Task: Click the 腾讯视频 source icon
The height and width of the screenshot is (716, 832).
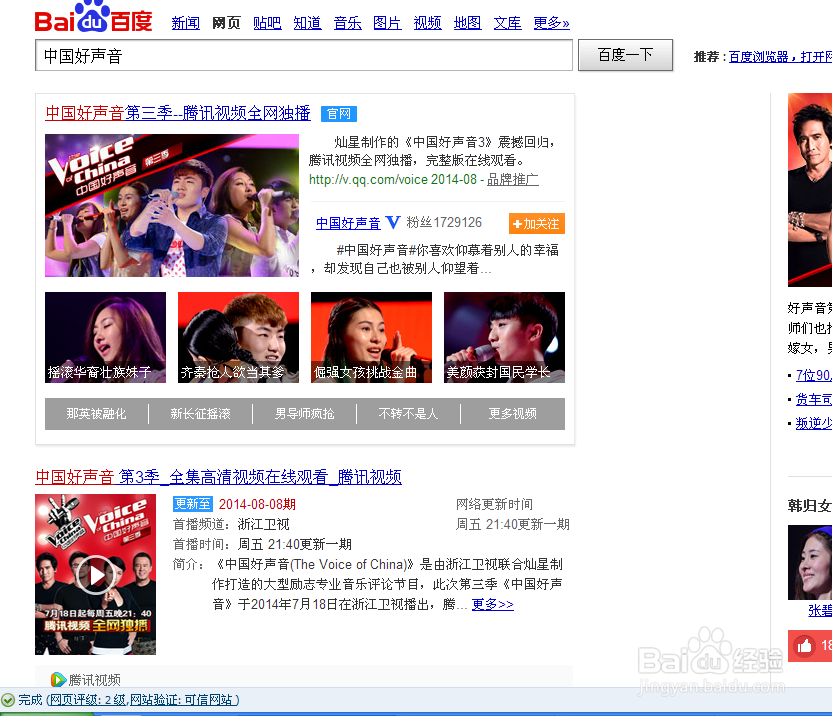Action: pyautogui.click(x=58, y=679)
